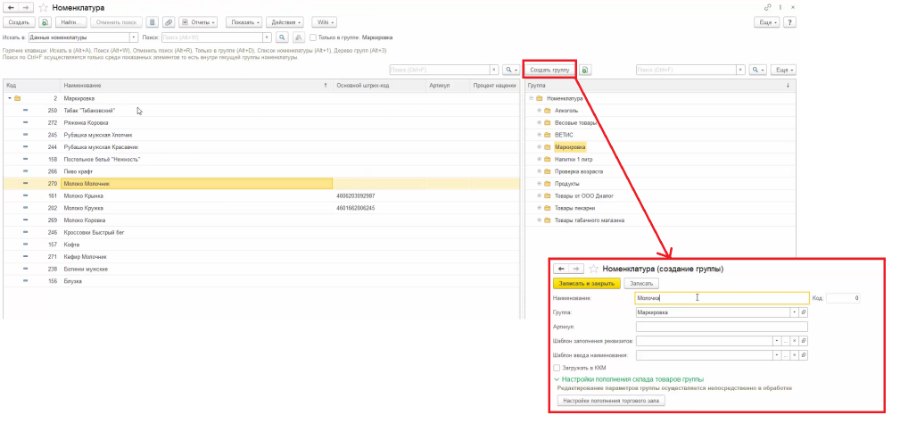Clear the Шаблон ввода наименования field

coord(795,355)
